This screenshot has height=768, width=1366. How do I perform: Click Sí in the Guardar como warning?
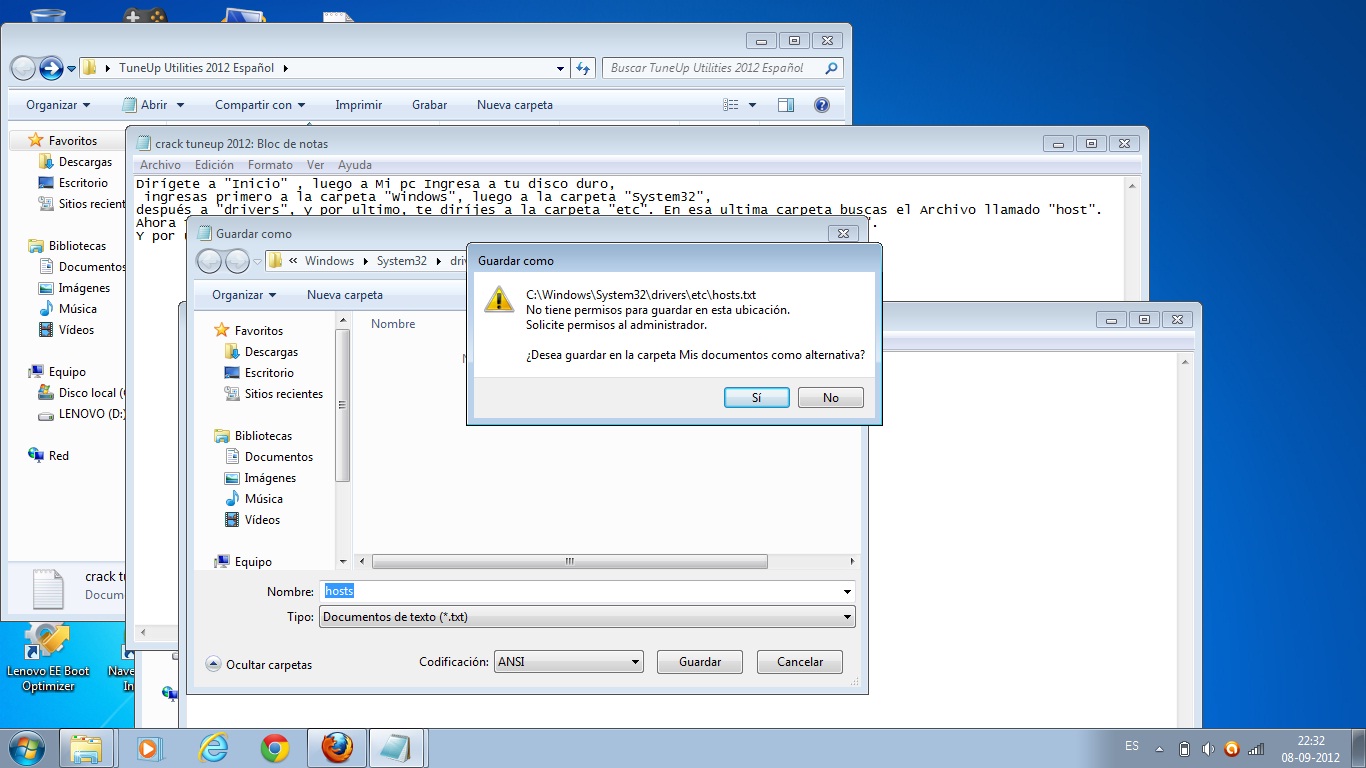coord(756,397)
